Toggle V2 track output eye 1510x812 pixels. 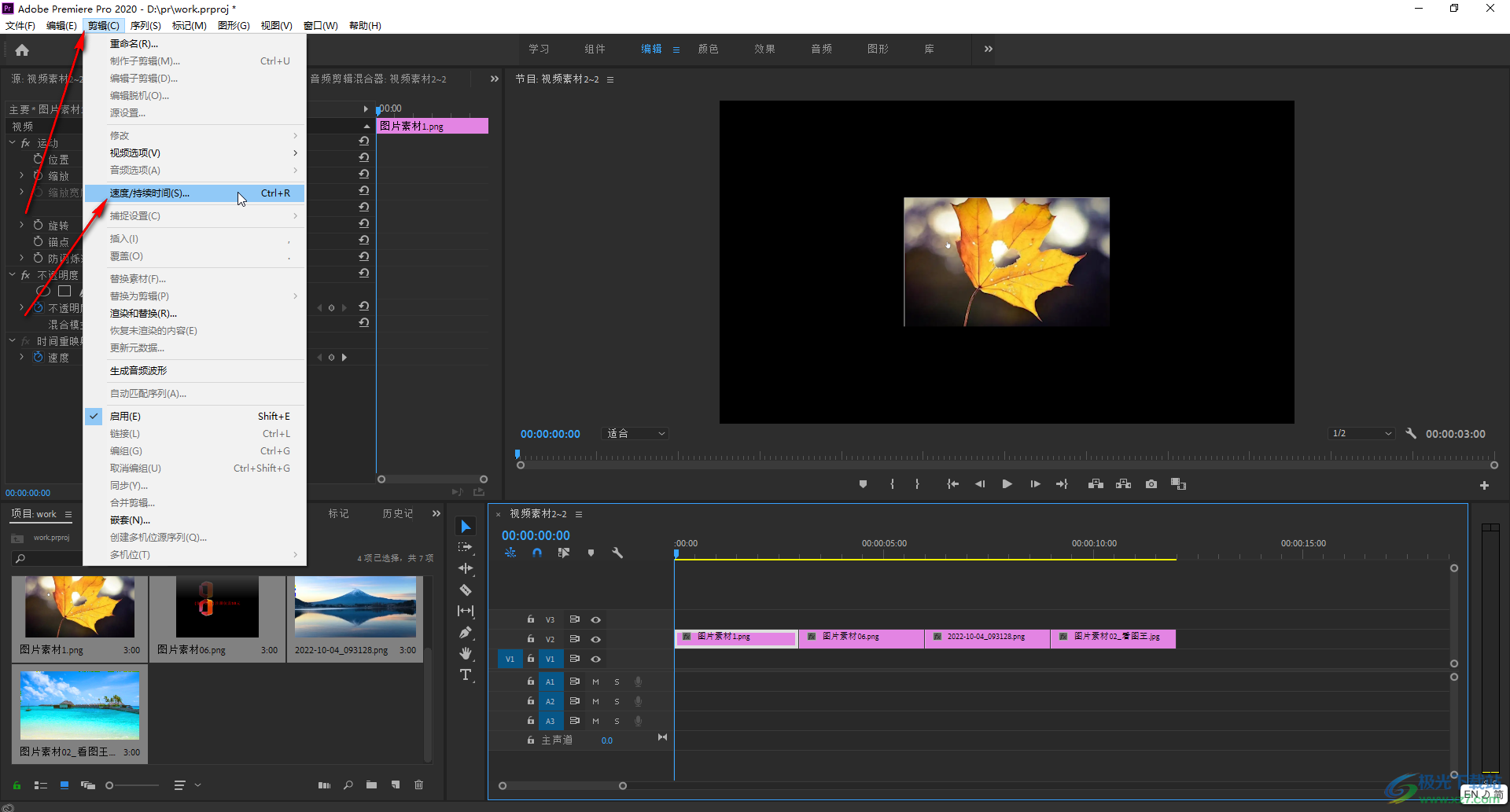click(595, 639)
